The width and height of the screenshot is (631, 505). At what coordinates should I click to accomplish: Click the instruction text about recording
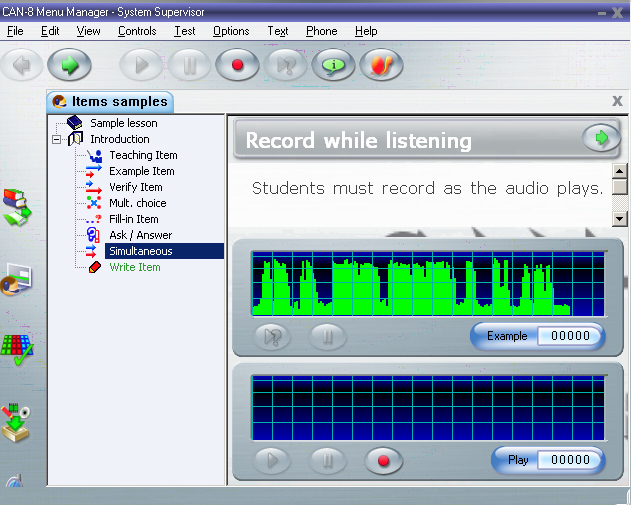tap(427, 188)
